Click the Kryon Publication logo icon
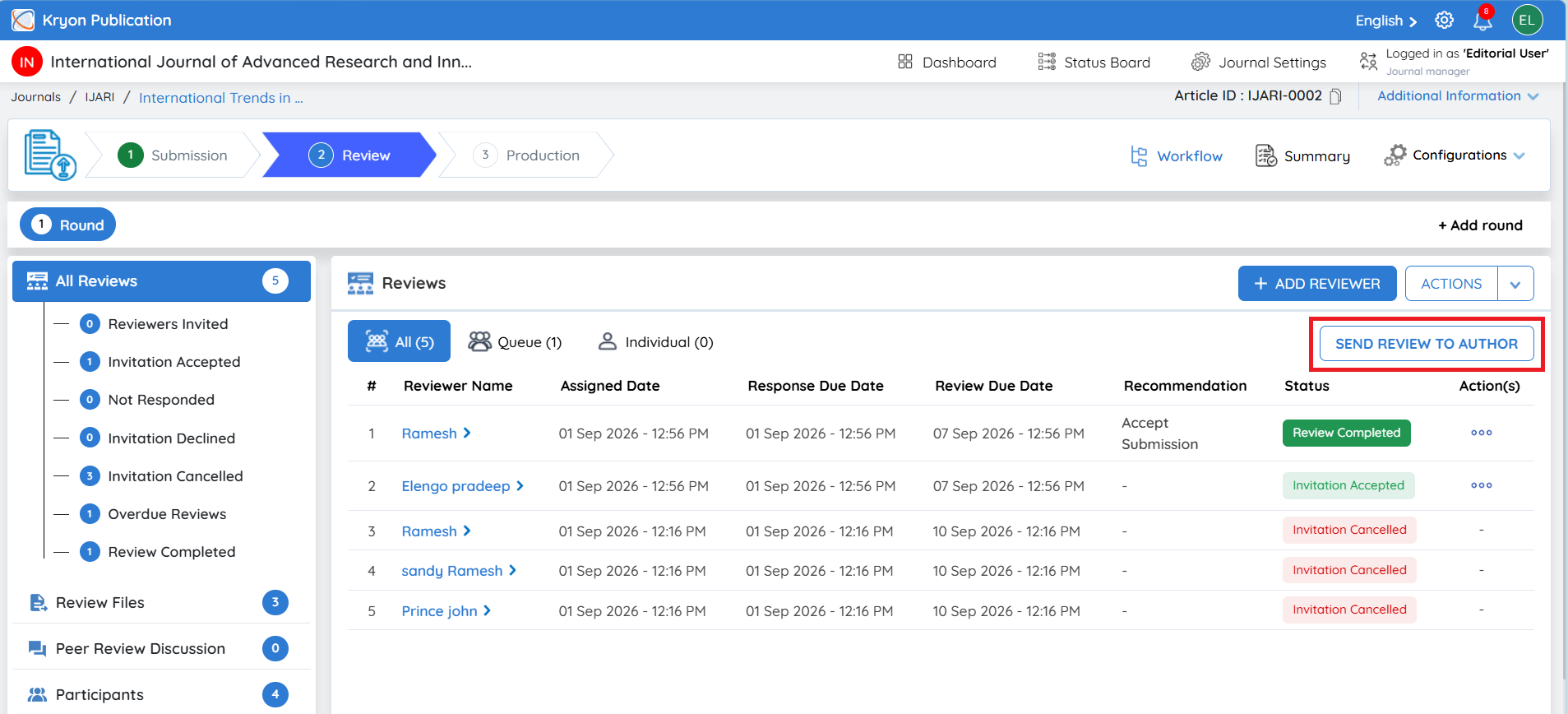 [x=23, y=20]
